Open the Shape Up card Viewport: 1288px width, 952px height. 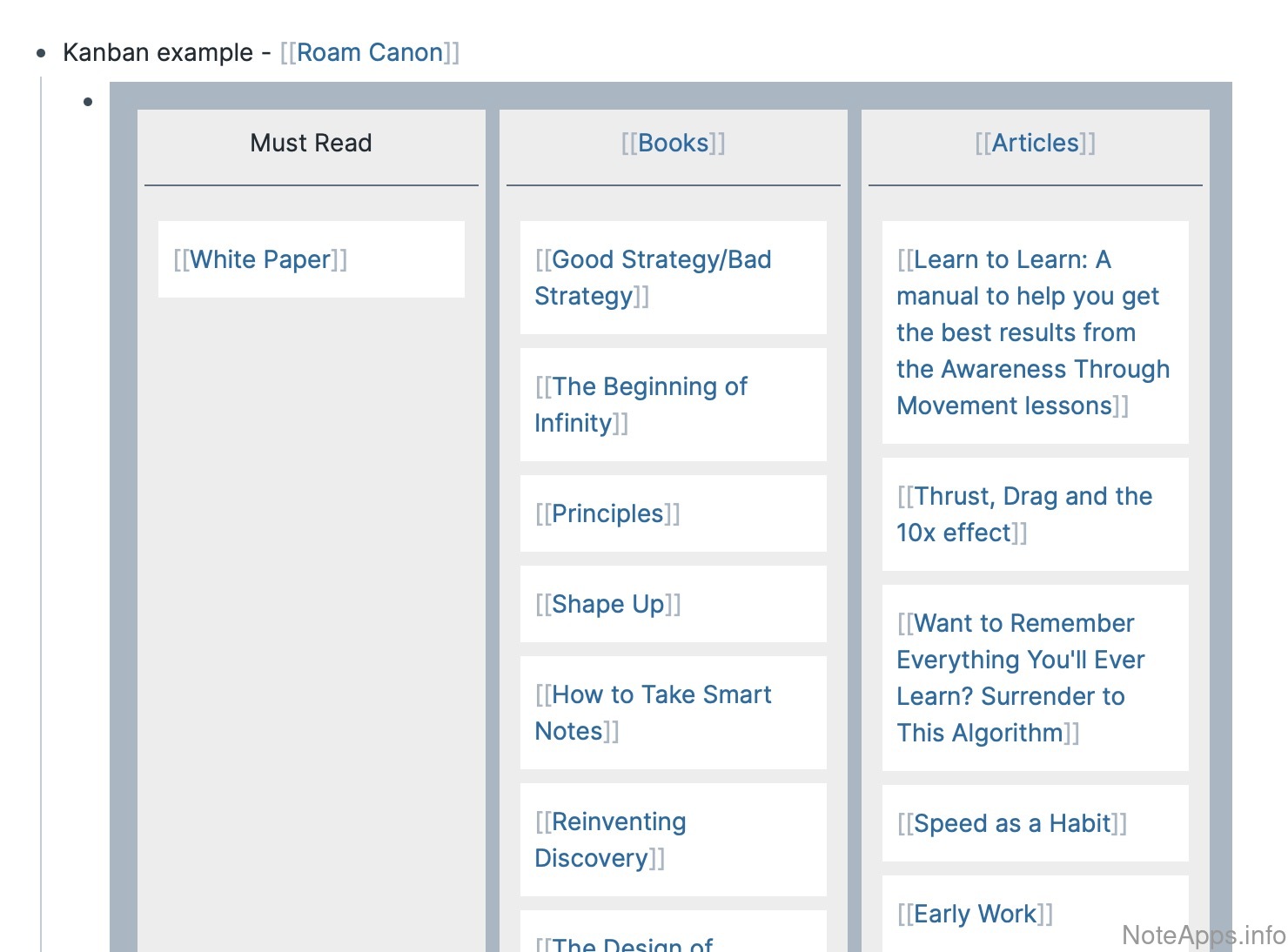607,605
